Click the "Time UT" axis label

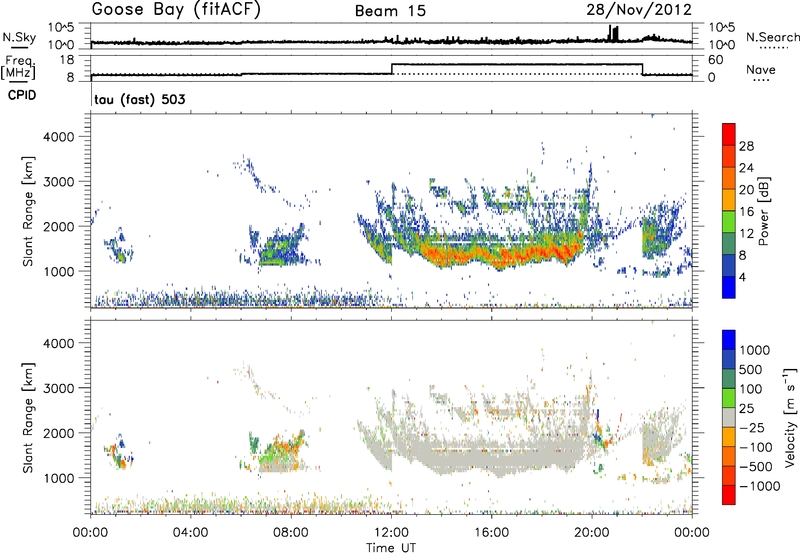click(x=391, y=548)
